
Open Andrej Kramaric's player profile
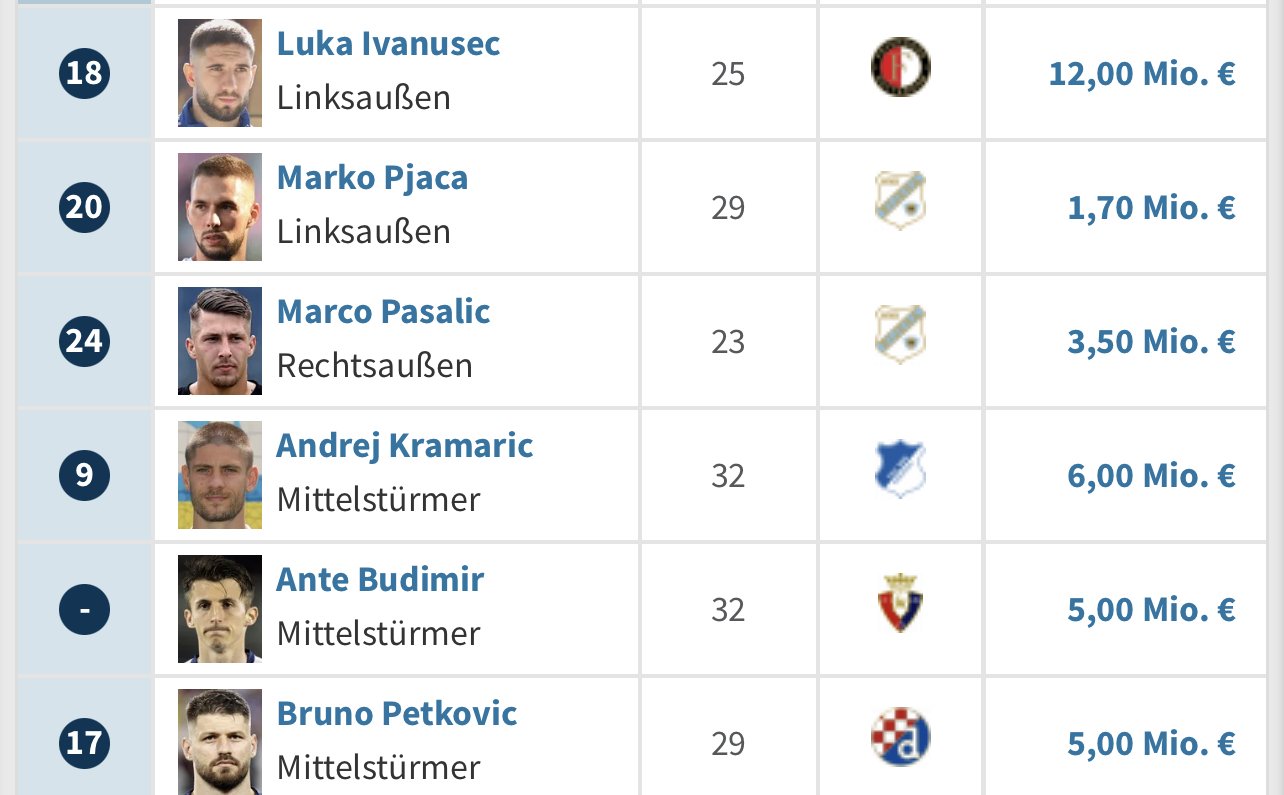pos(405,445)
